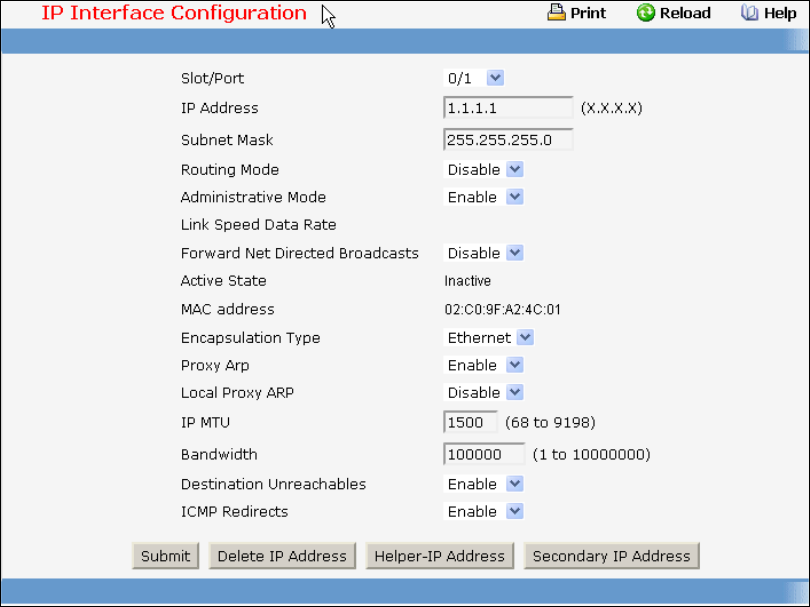Click the IP MTU input field

click(x=470, y=423)
